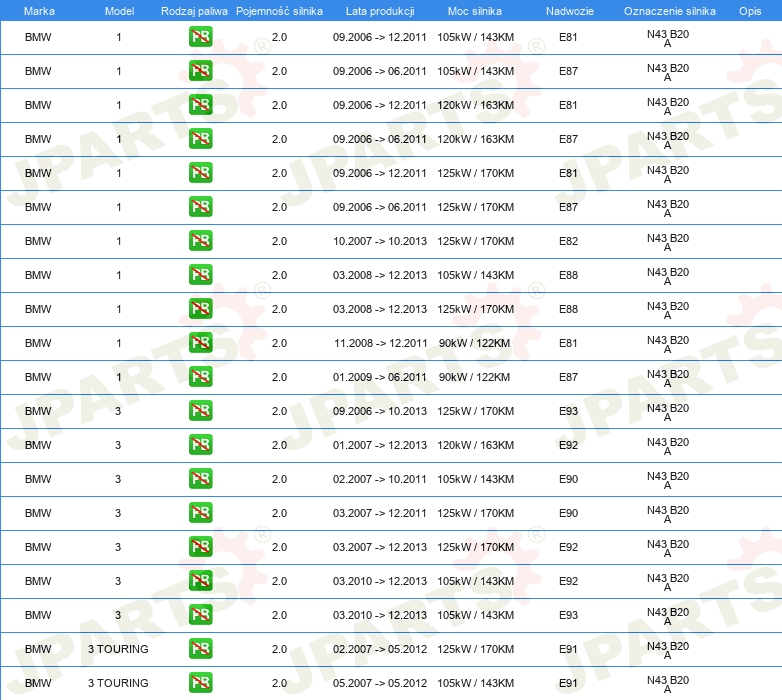This screenshot has width=782, height=700.
Task: Click date range 01.2009 -> 06.2011
Action: pyautogui.click(x=380, y=377)
